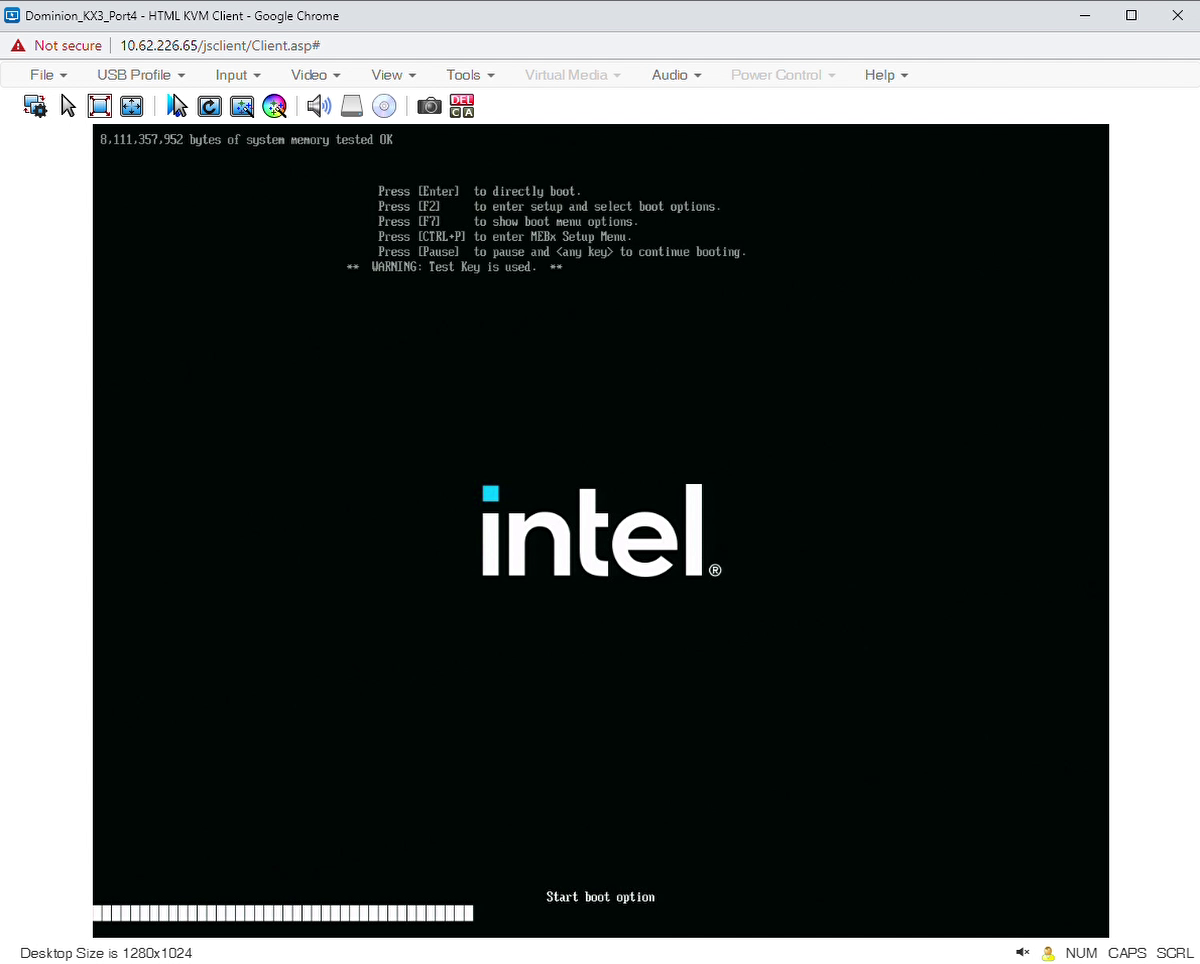
Task: Connect CD-ROM/ISO image disc icon
Action: (384, 106)
